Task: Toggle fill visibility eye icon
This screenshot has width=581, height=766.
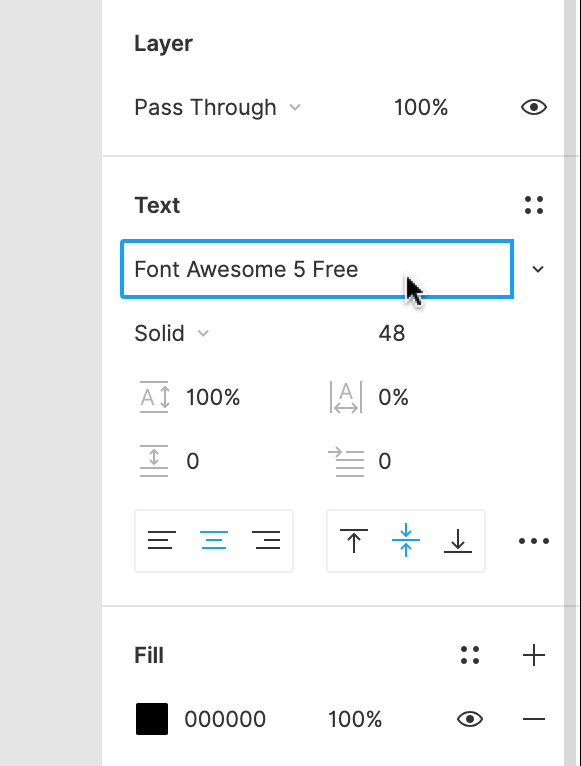Action: click(x=470, y=719)
